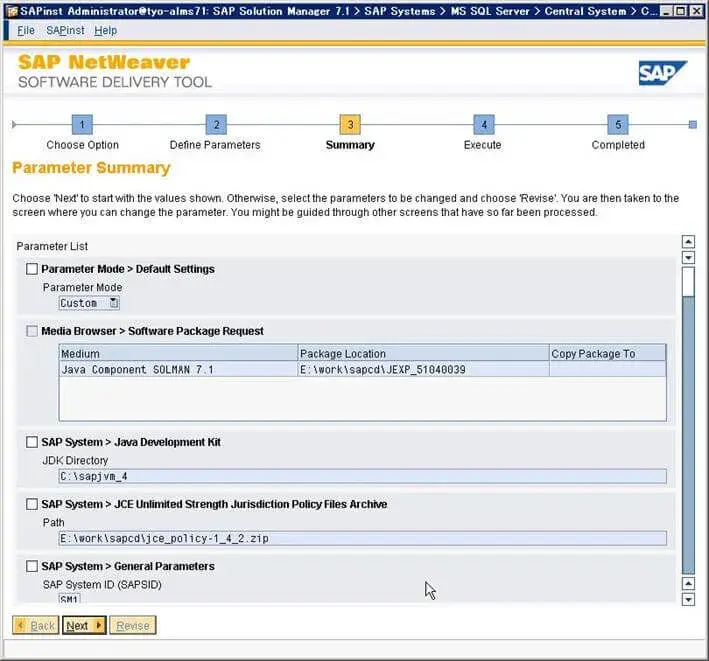Click the SAPinst title bar application icon
The height and width of the screenshot is (661, 709).
[x=12, y=11]
